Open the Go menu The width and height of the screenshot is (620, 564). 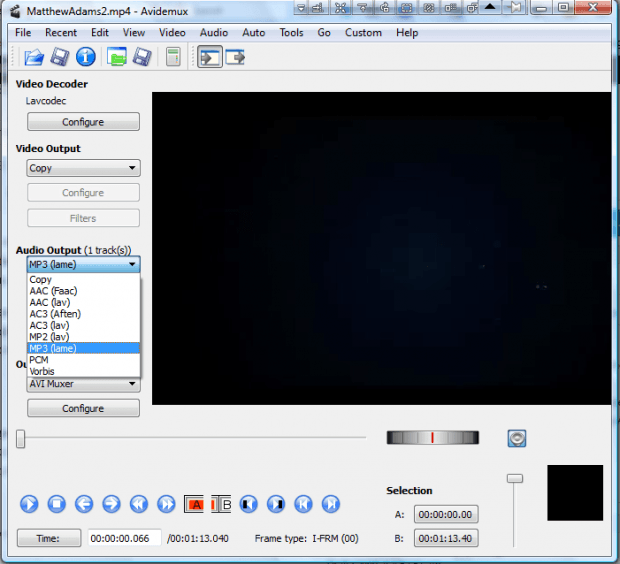tap(324, 32)
